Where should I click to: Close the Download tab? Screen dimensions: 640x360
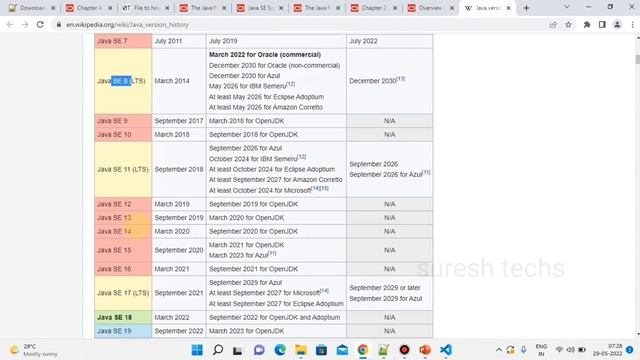(53, 8)
